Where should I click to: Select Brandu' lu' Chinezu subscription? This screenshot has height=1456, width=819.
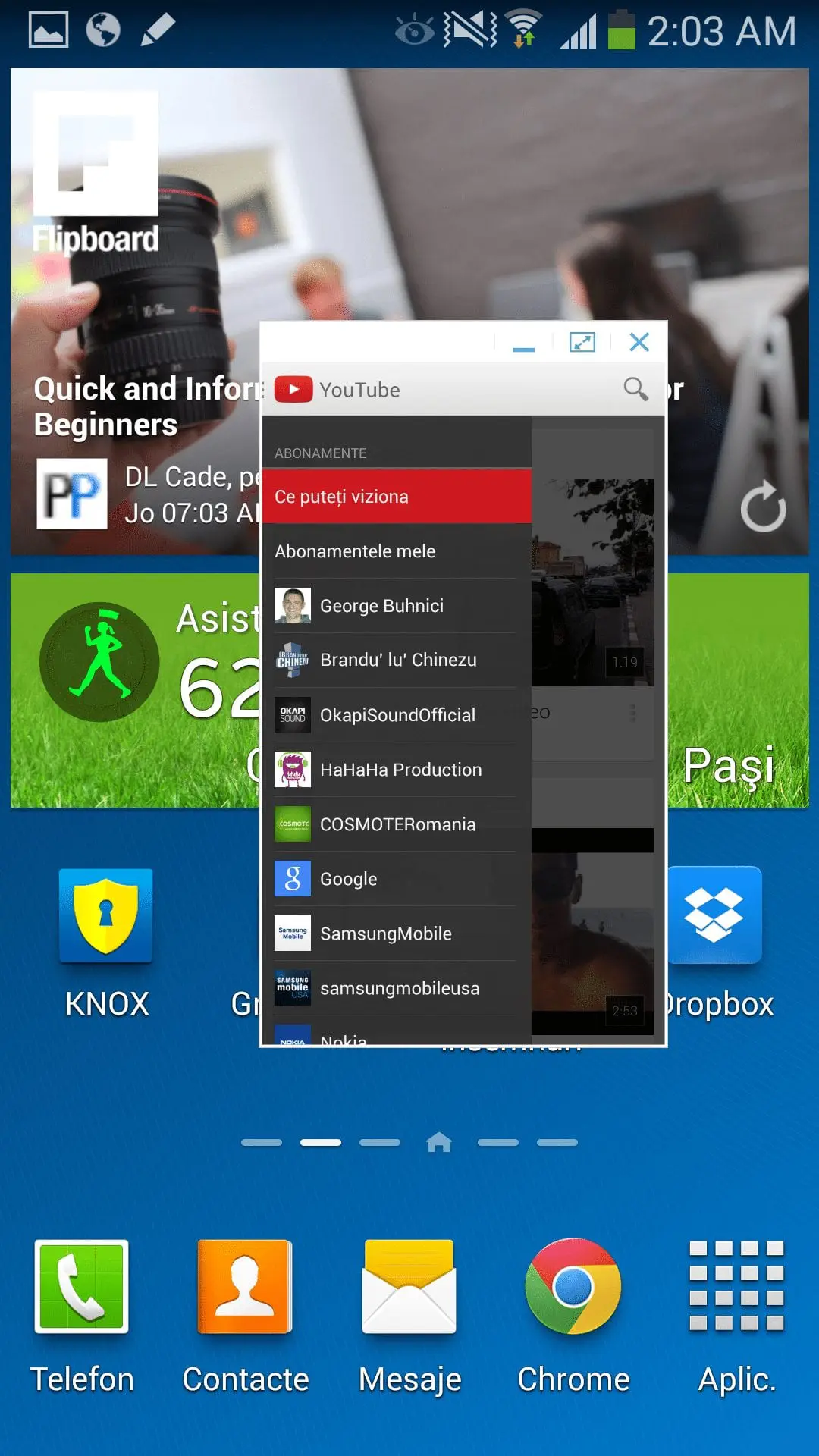pyautogui.click(x=397, y=660)
